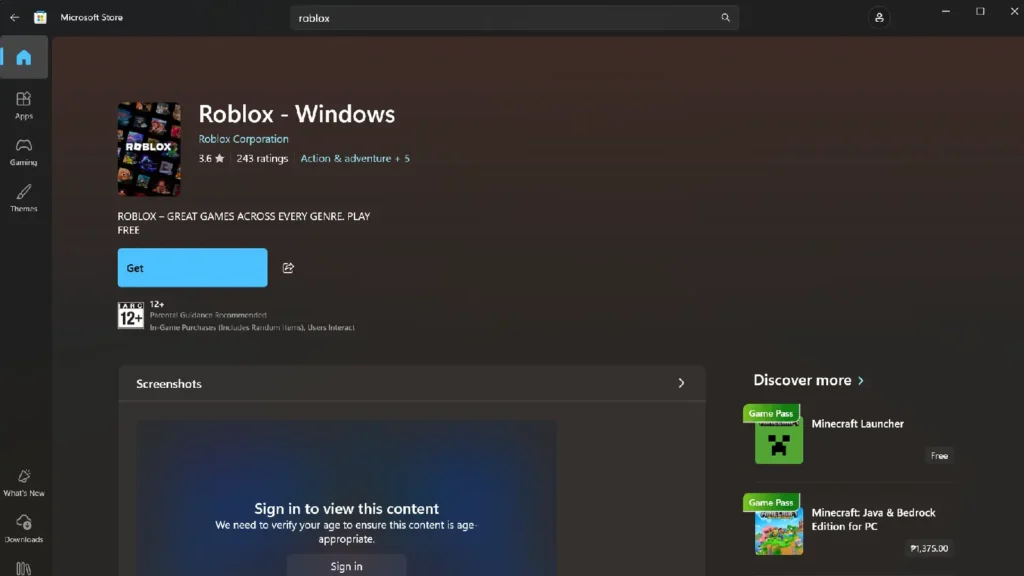
Task: Open the Apps section in sidebar
Action: [x=24, y=105]
